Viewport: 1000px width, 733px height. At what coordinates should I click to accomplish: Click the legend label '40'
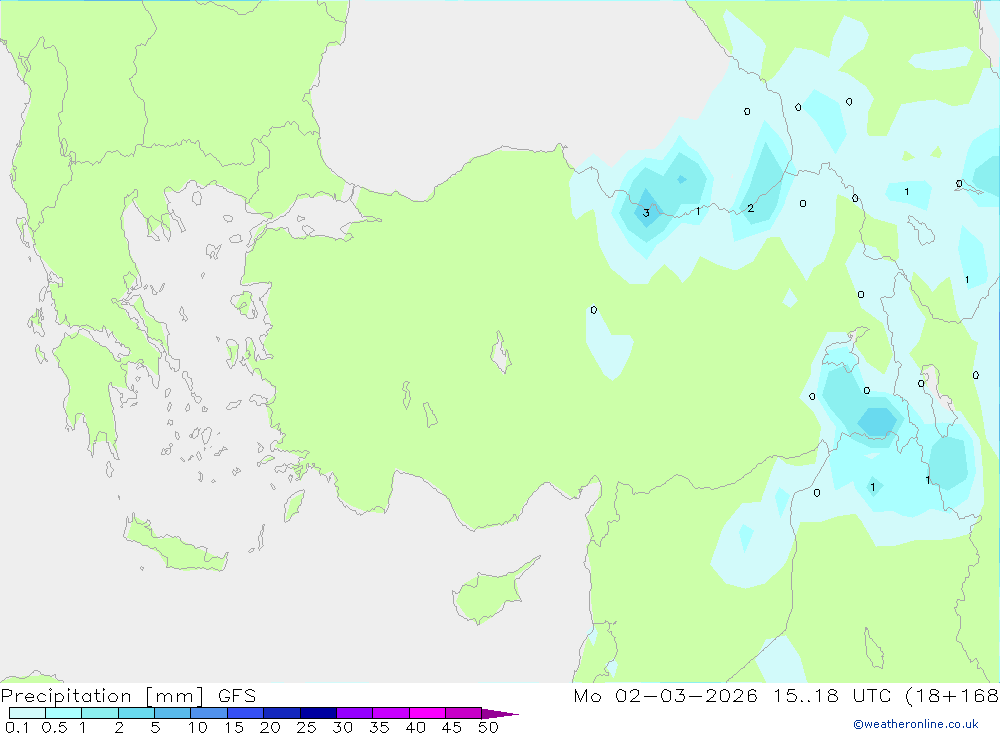[415, 727]
